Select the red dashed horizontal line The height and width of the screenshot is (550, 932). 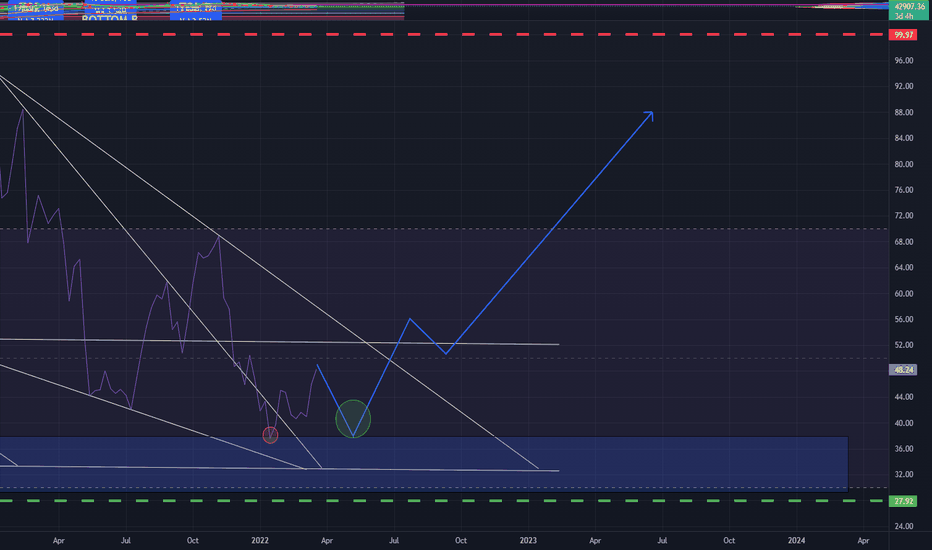click(443, 34)
